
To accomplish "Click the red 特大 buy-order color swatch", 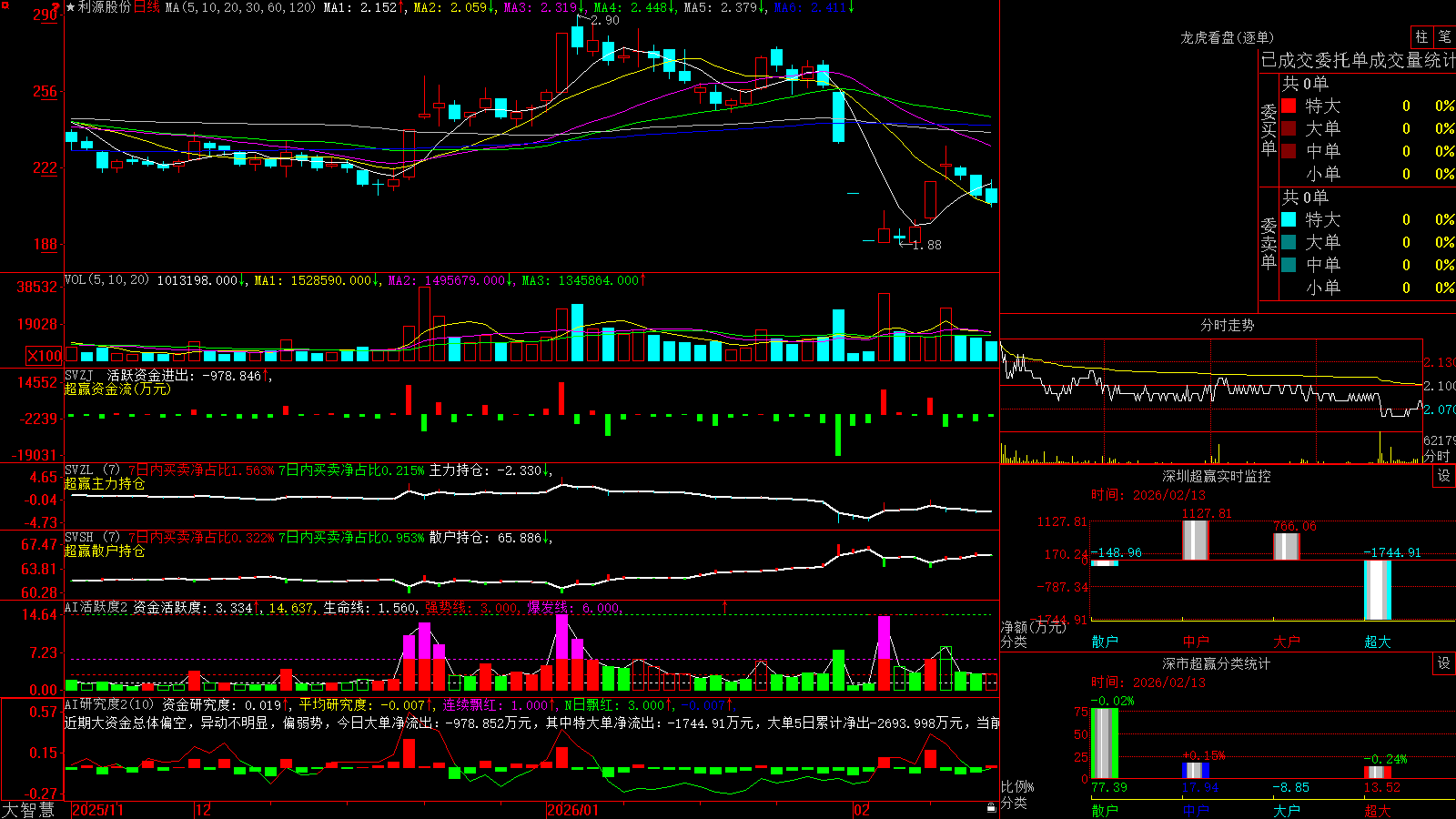I will [x=1289, y=106].
